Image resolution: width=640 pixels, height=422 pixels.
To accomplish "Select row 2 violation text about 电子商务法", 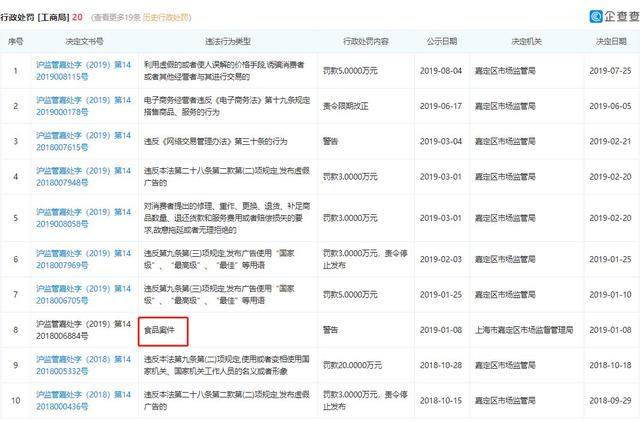I will [x=227, y=106].
